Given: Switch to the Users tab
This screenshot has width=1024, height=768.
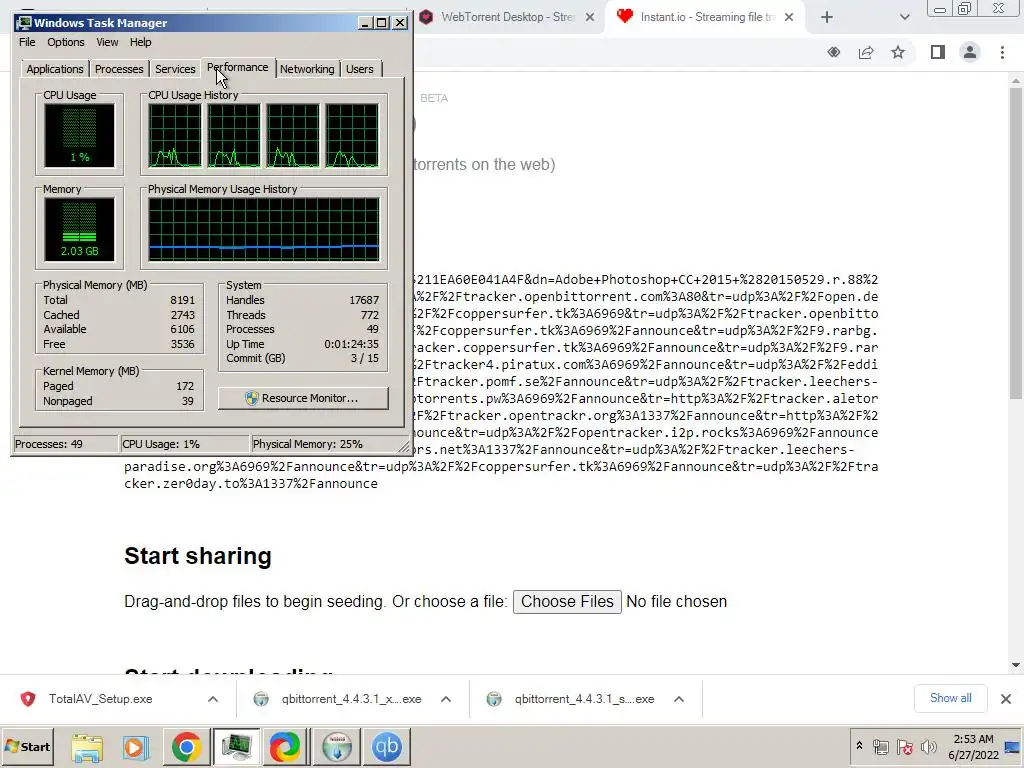Looking at the screenshot, I should (x=360, y=69).
